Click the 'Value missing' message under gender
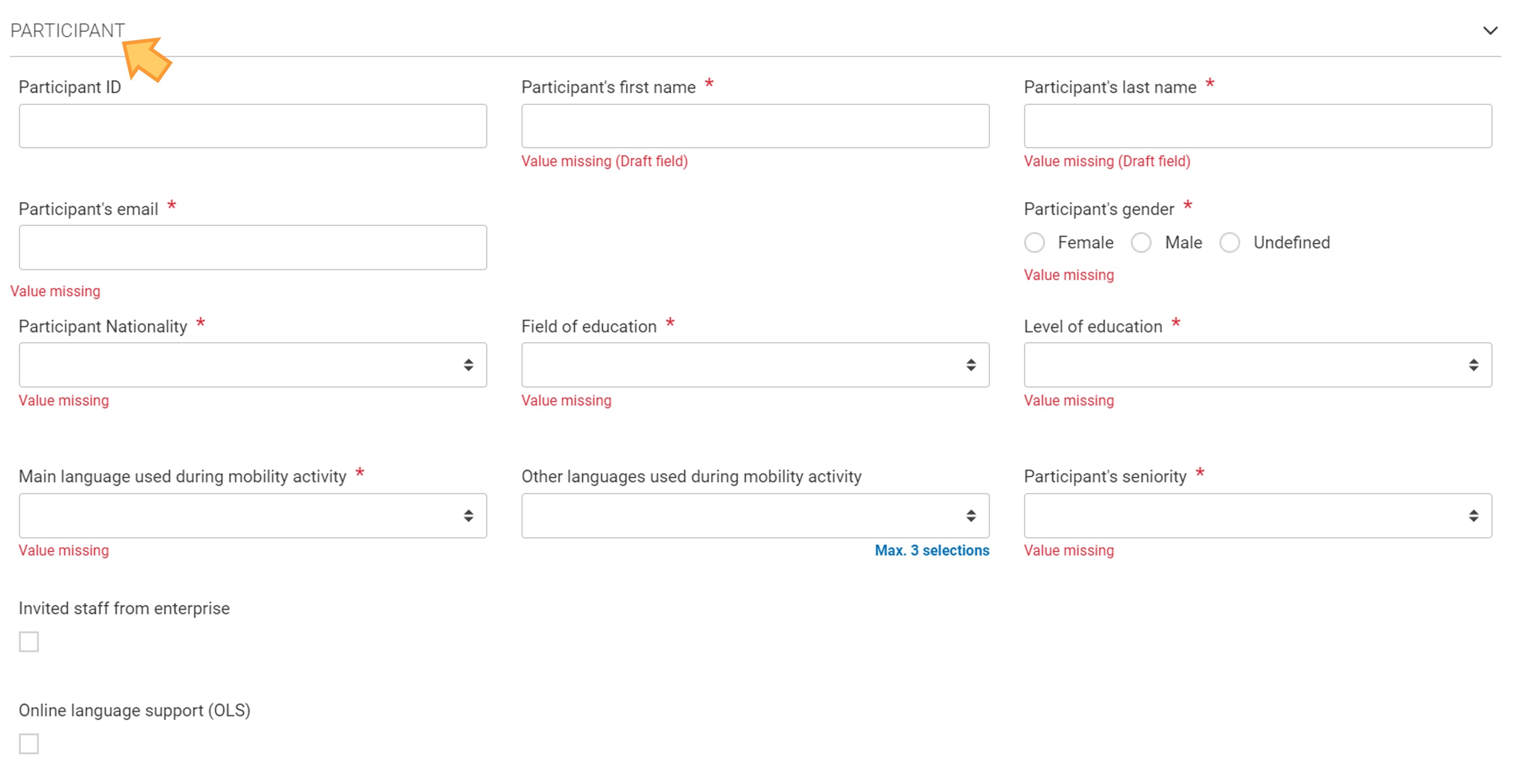 point(1068,275)
